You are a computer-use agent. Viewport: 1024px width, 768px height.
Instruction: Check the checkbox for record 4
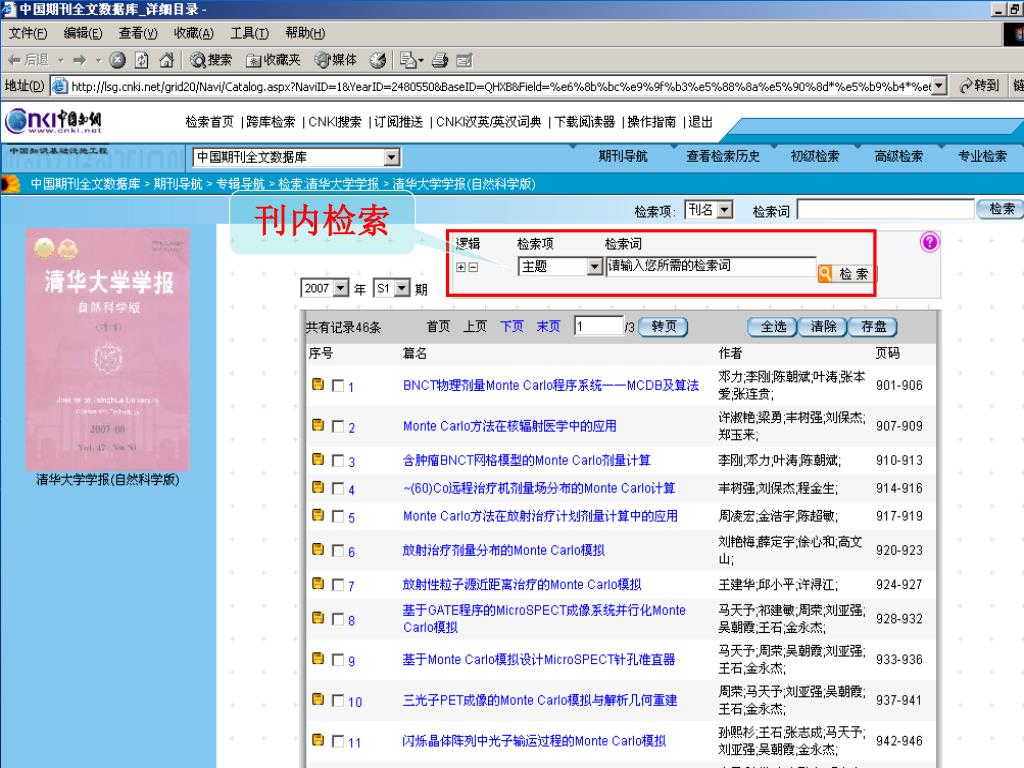pyautogui.click(x=338, y=488)
